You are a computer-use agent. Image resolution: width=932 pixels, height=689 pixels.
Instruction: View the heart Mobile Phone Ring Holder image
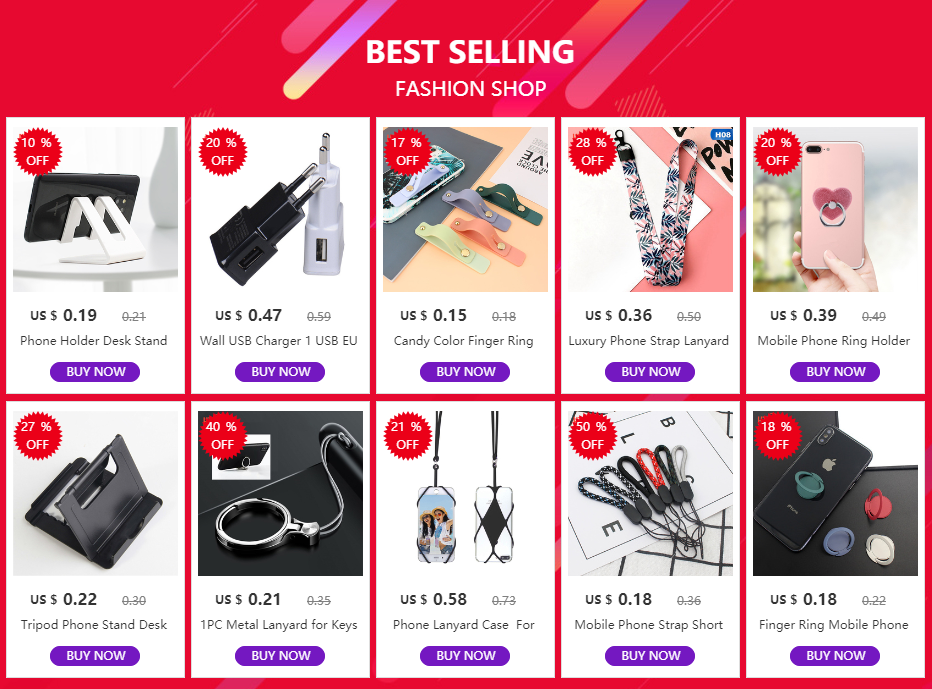pyautogui.click(x=835, y=209)
